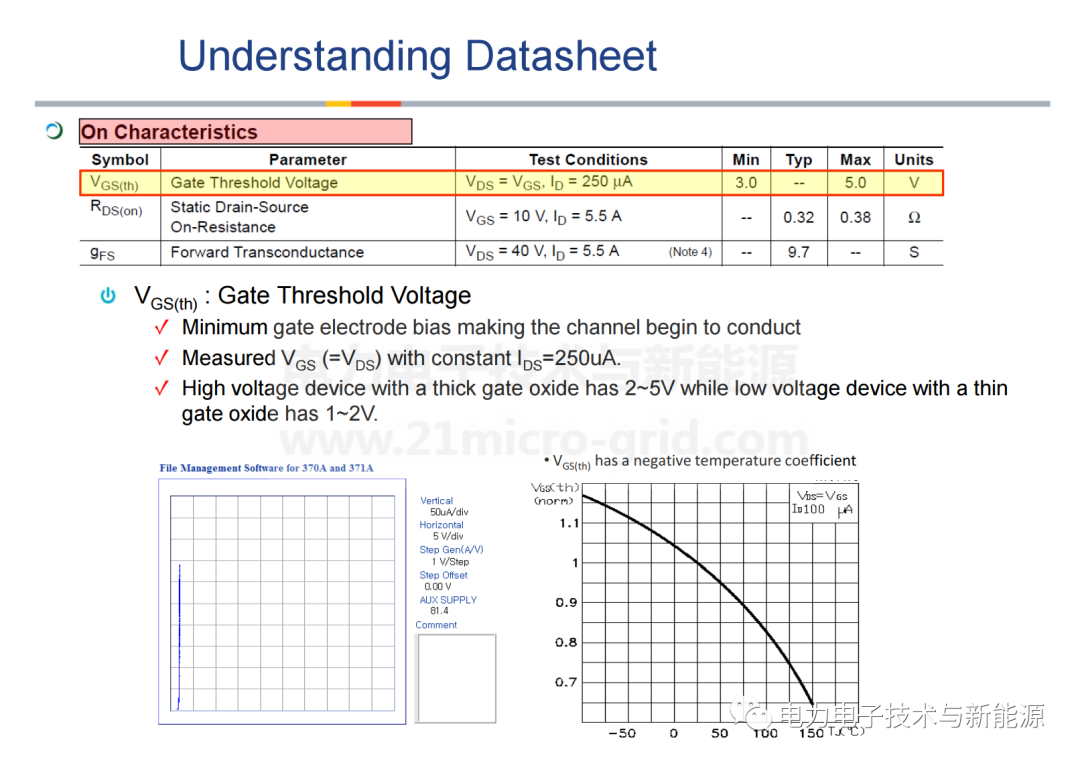Screen dimensions: 1080x763
Task: Click the red checkmark before 'Measured VGS'
Action: pyautogui.click(x=161, y=359)
